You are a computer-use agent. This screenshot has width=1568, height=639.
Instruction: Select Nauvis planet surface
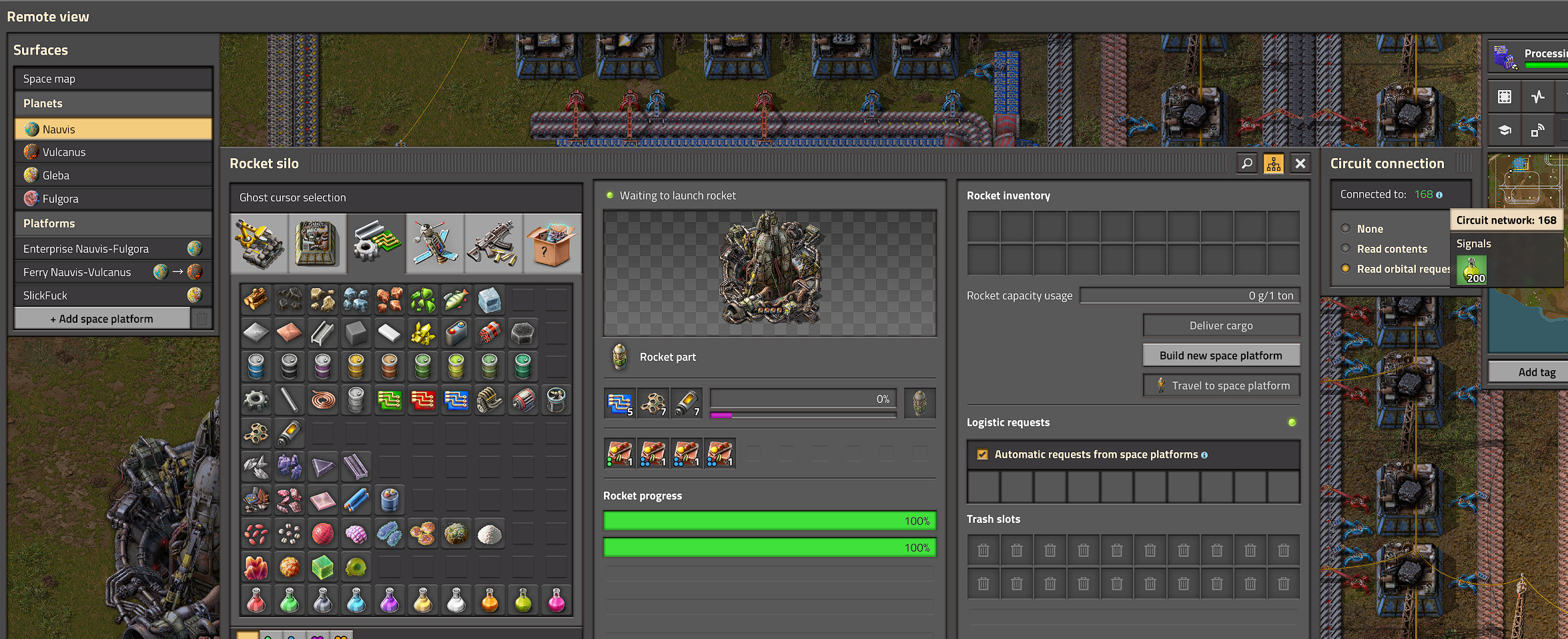click(113, 129)
